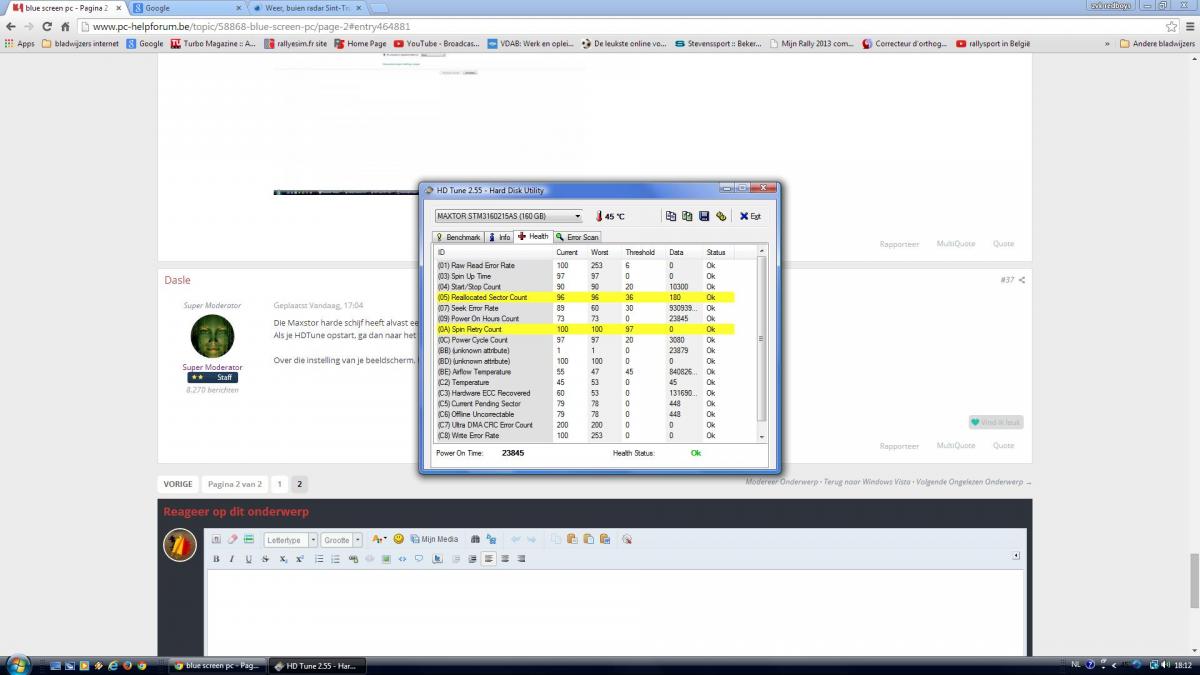Click the HD Tune copy screenshot icon

point(687,216)
